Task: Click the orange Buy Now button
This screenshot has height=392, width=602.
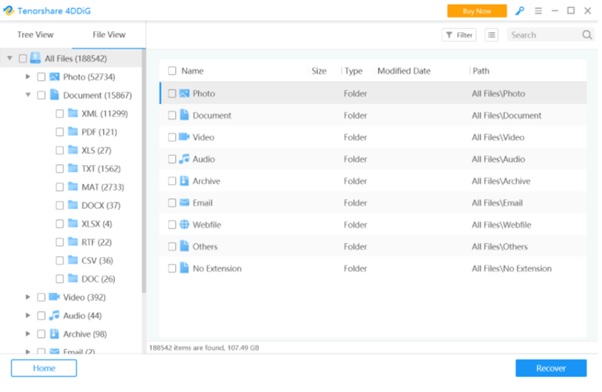Action: (477, 11)
